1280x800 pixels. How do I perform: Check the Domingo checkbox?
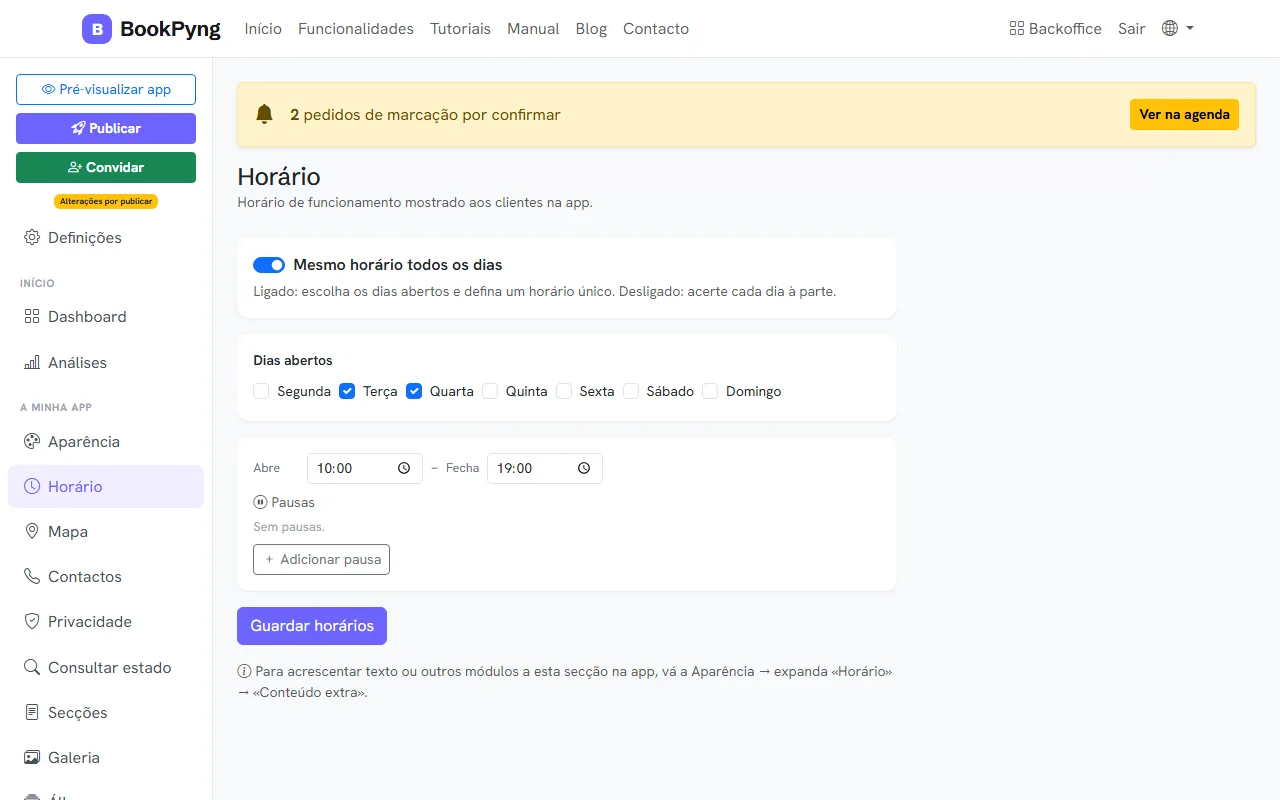click(710, 391)
